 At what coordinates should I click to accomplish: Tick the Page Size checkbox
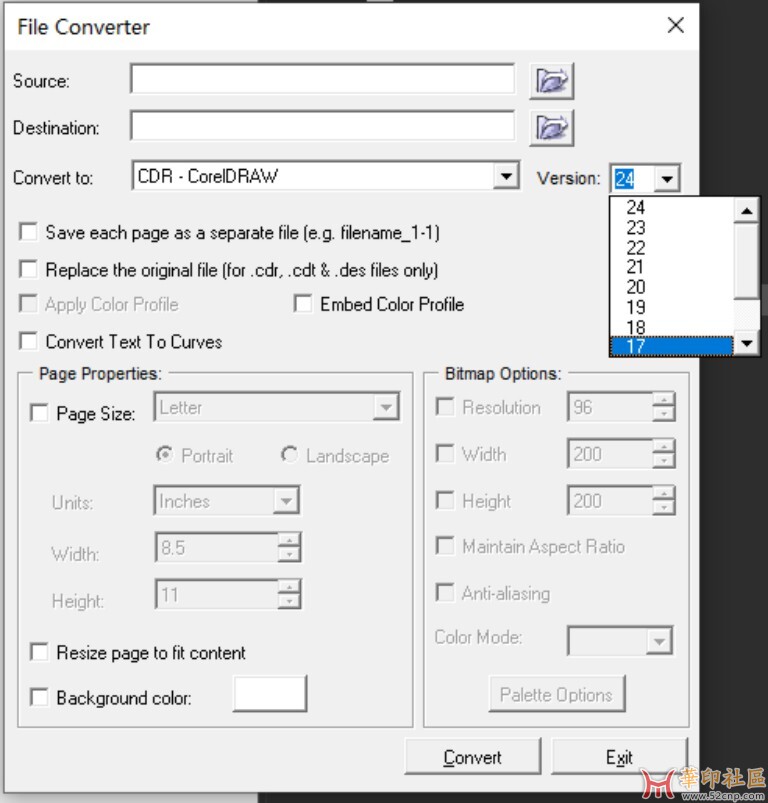point(39,413)
